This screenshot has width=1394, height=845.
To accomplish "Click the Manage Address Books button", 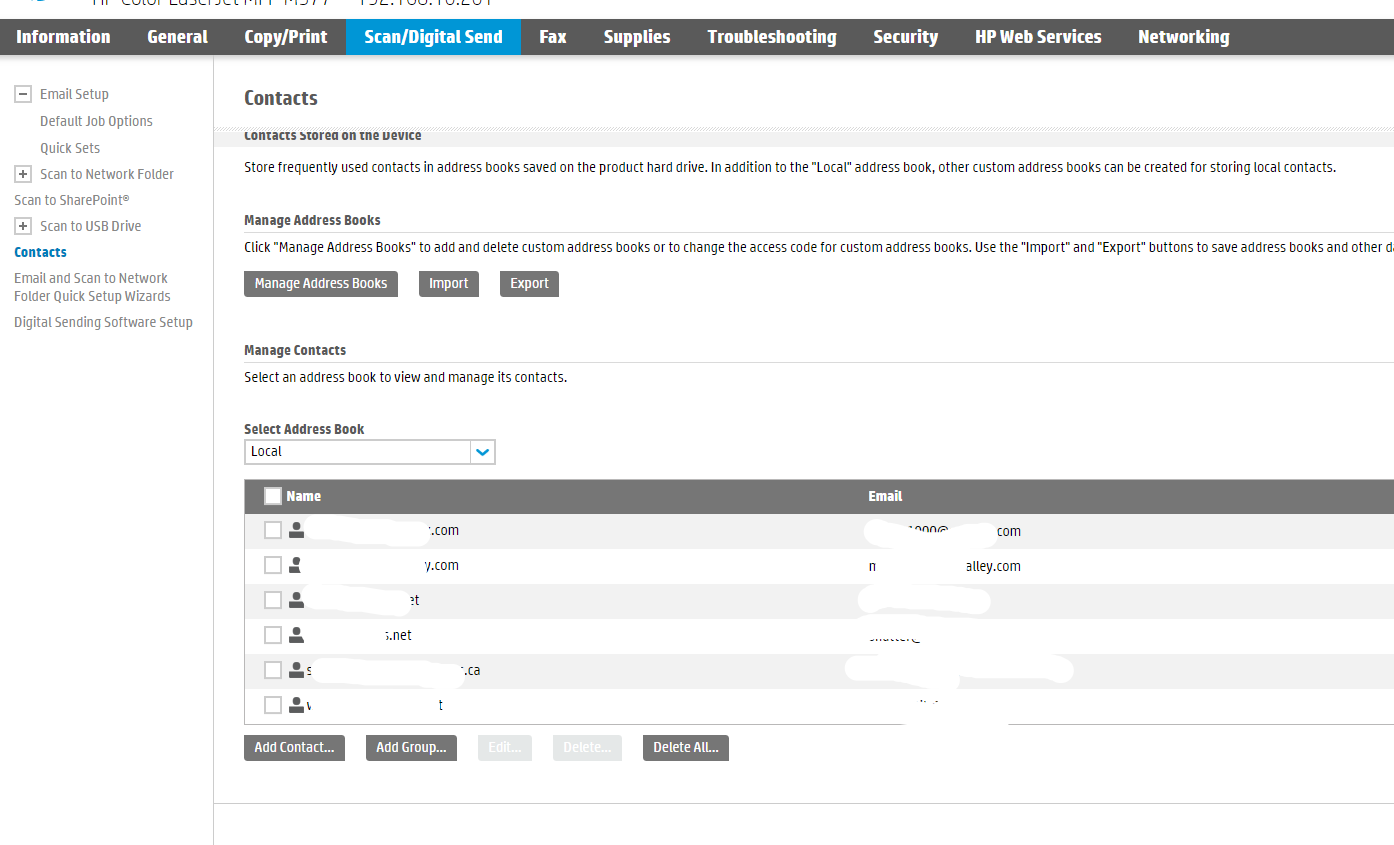I will (320, 283).
